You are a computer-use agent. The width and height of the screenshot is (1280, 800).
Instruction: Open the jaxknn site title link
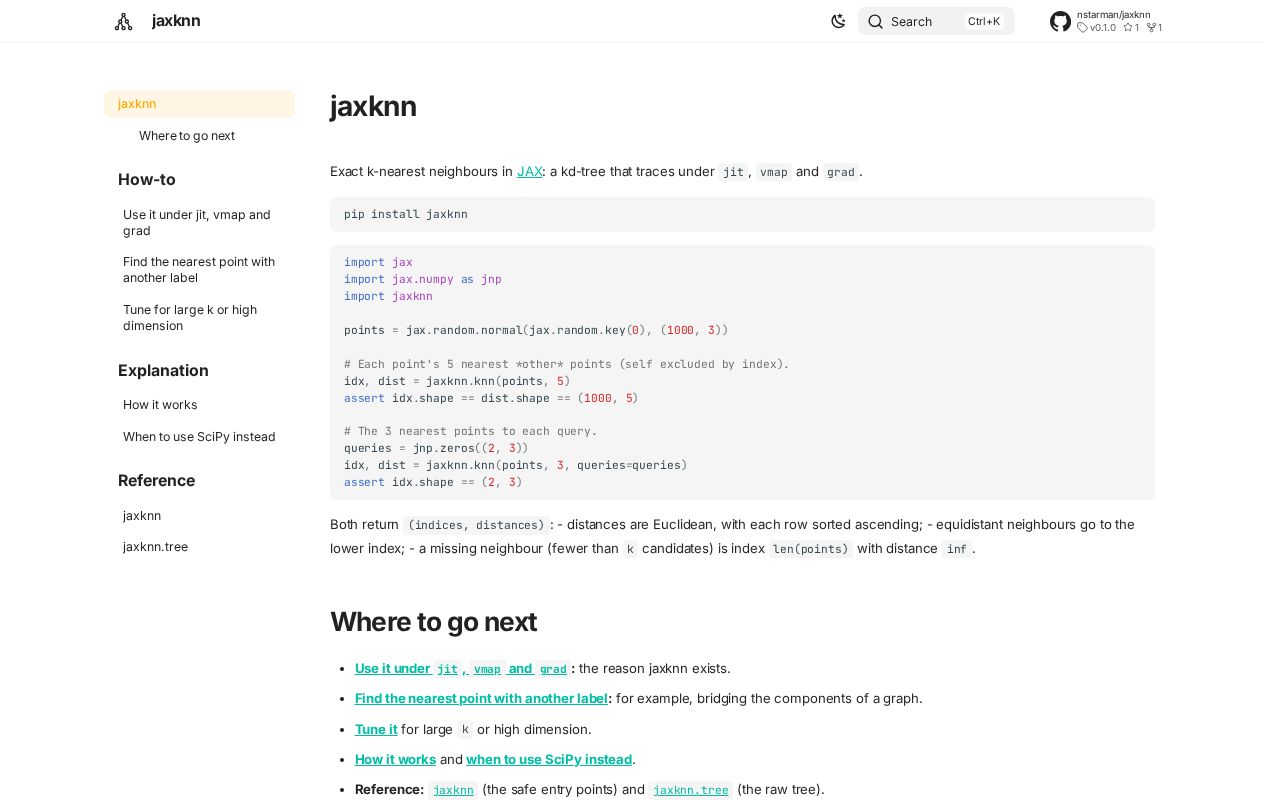coord(176,21)
